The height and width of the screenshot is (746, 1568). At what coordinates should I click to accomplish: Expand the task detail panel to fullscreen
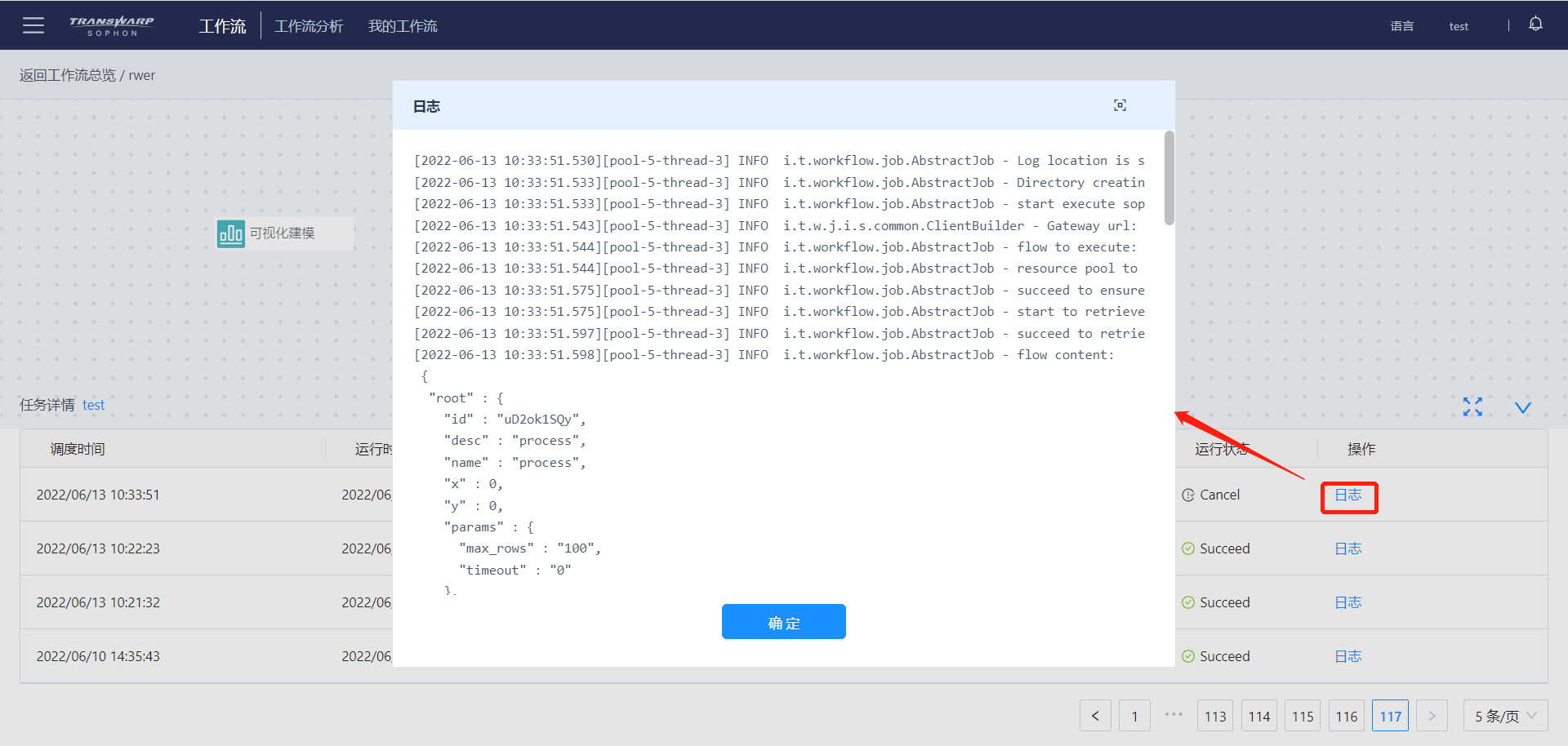click(1472, 406)
